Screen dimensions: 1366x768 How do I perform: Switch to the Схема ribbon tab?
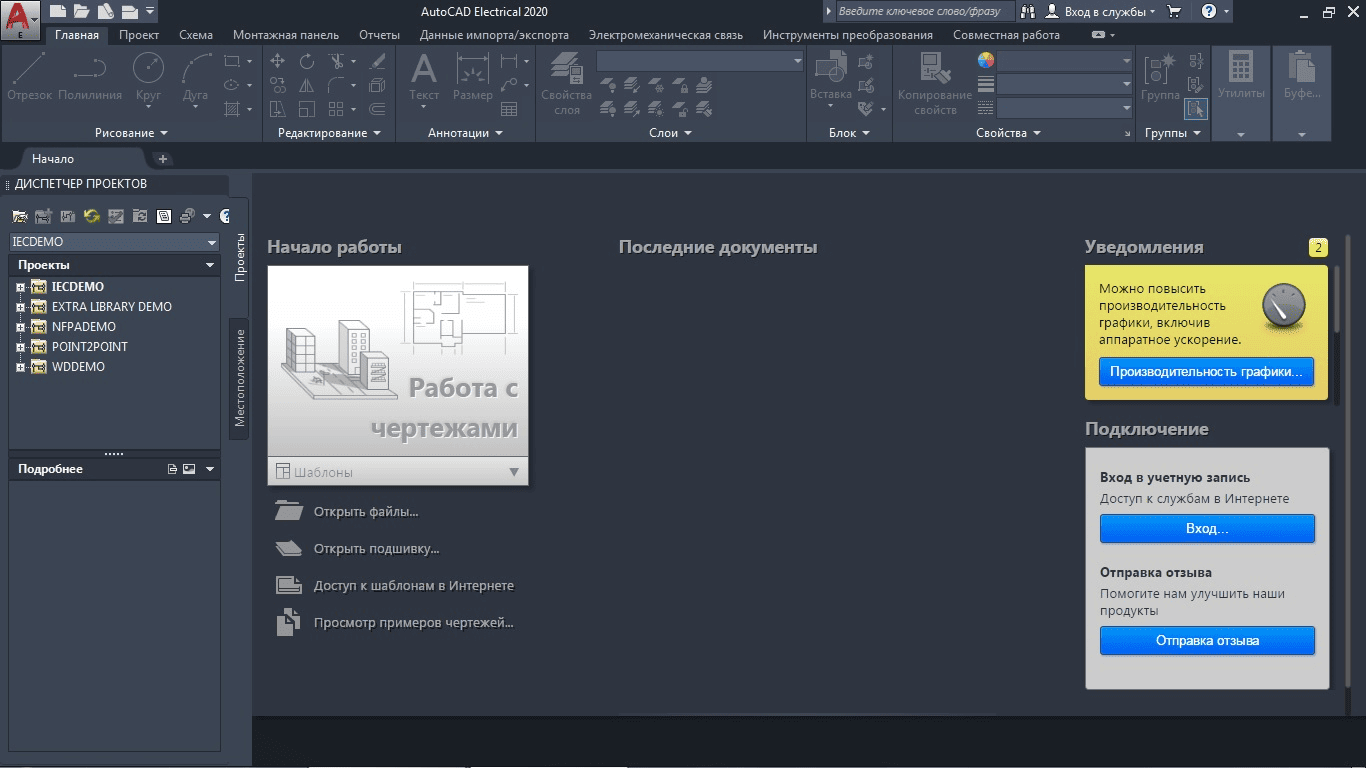(196, 35)
